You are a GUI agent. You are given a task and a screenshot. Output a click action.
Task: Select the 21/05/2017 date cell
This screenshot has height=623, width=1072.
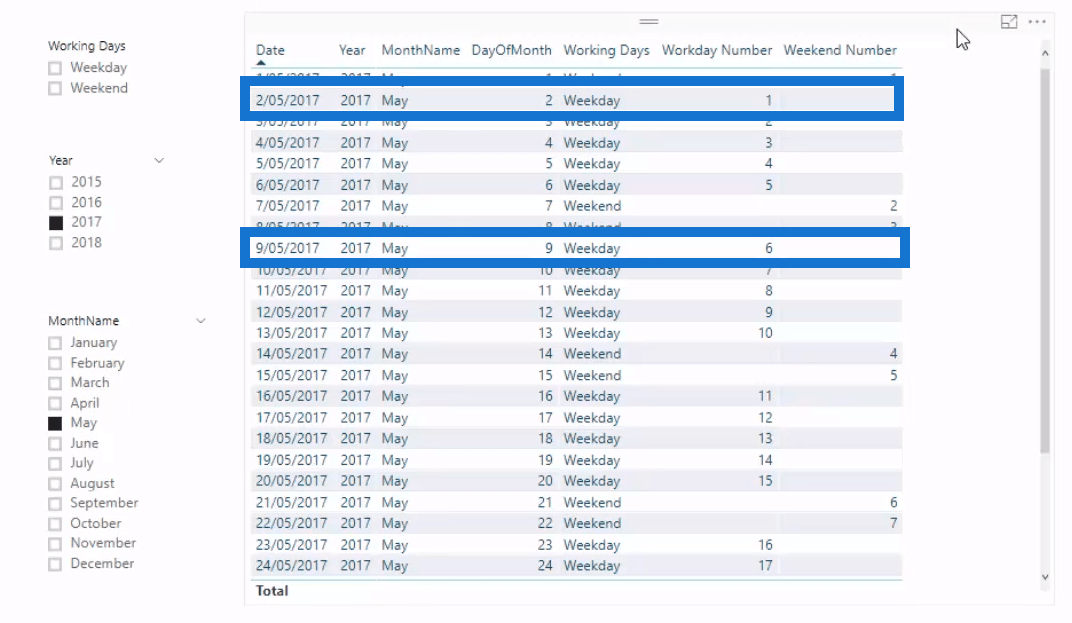pyautogui.click(x=291, y=503)
